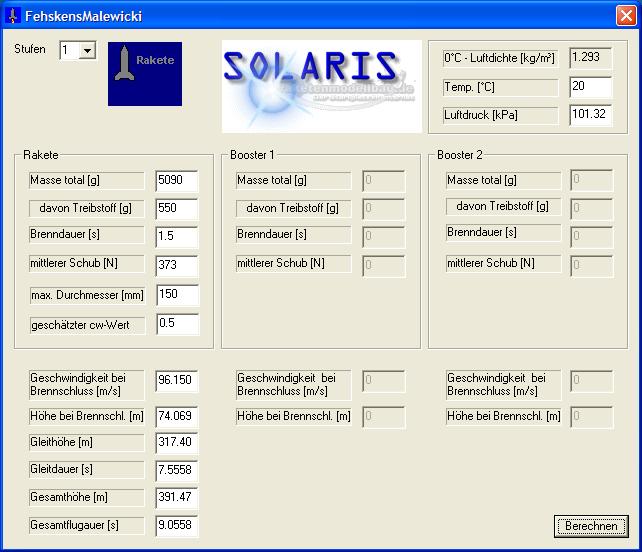Click the Gesamthöhe [m] label

tap(87, 497)
